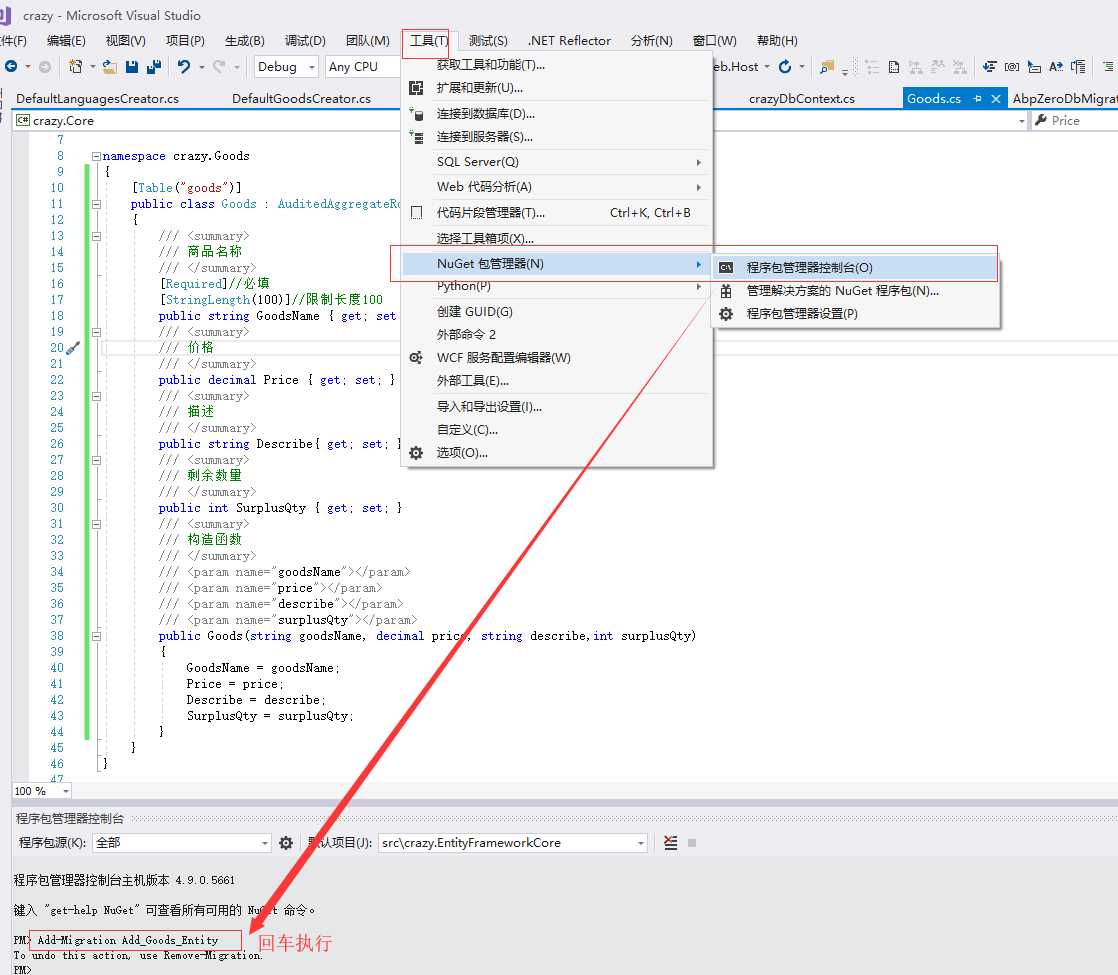Screen dimensions: 1118x975
Task: Click the Find in Files icon
Action: [x=826, y=67]
